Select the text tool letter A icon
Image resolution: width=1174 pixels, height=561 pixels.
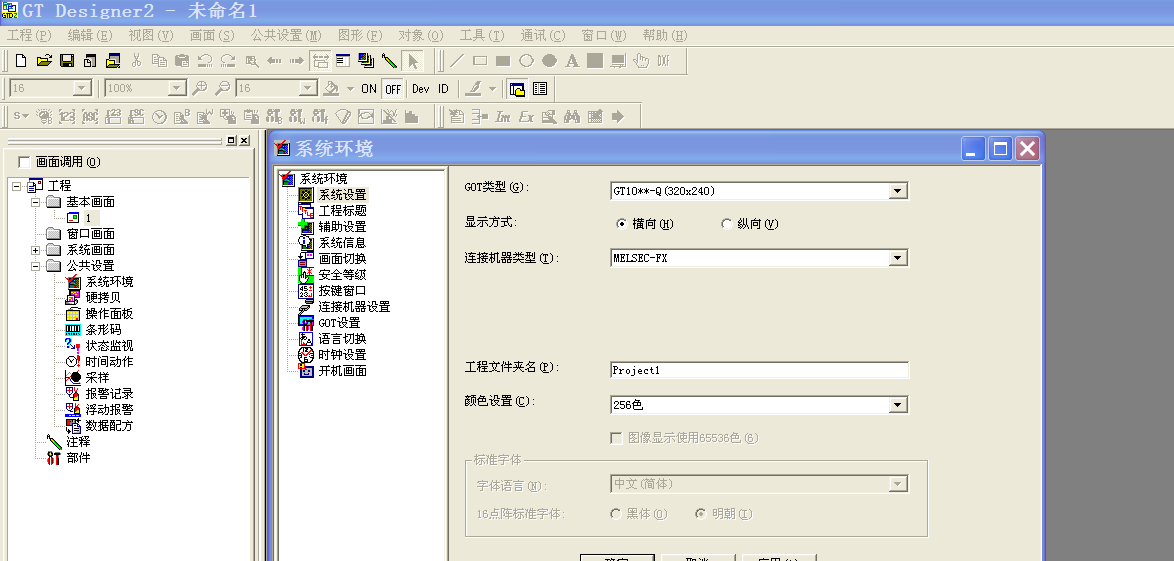click(x=572, y=61)
